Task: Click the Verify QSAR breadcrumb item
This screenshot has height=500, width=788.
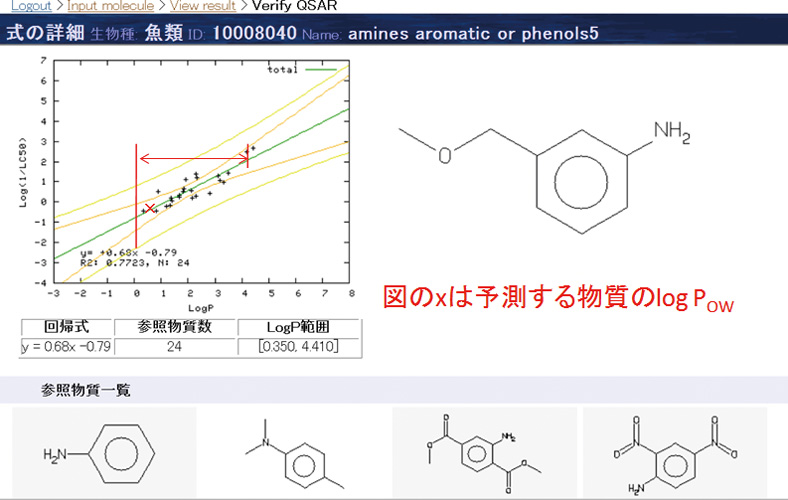Action: [294, 6]
